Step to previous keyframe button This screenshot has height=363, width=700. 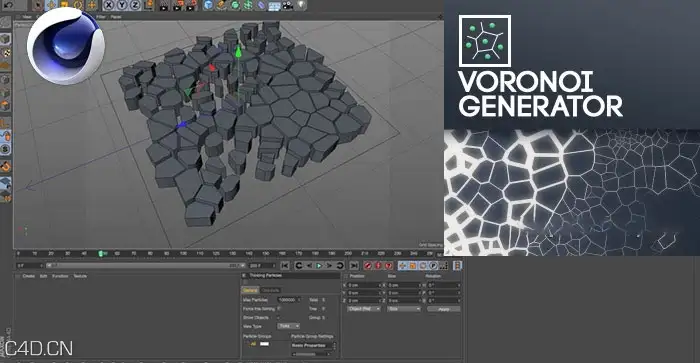299,266
